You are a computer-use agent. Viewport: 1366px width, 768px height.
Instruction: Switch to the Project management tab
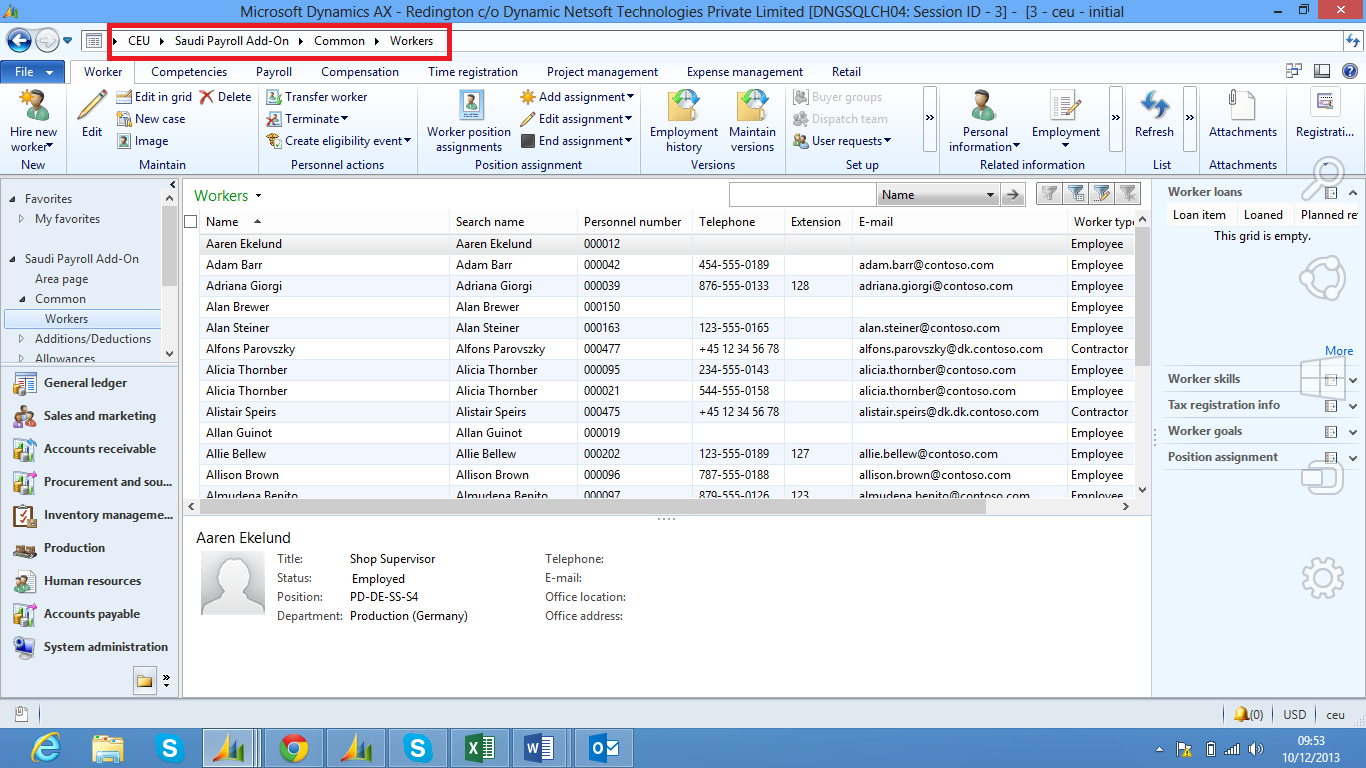[x=602, y=72]
